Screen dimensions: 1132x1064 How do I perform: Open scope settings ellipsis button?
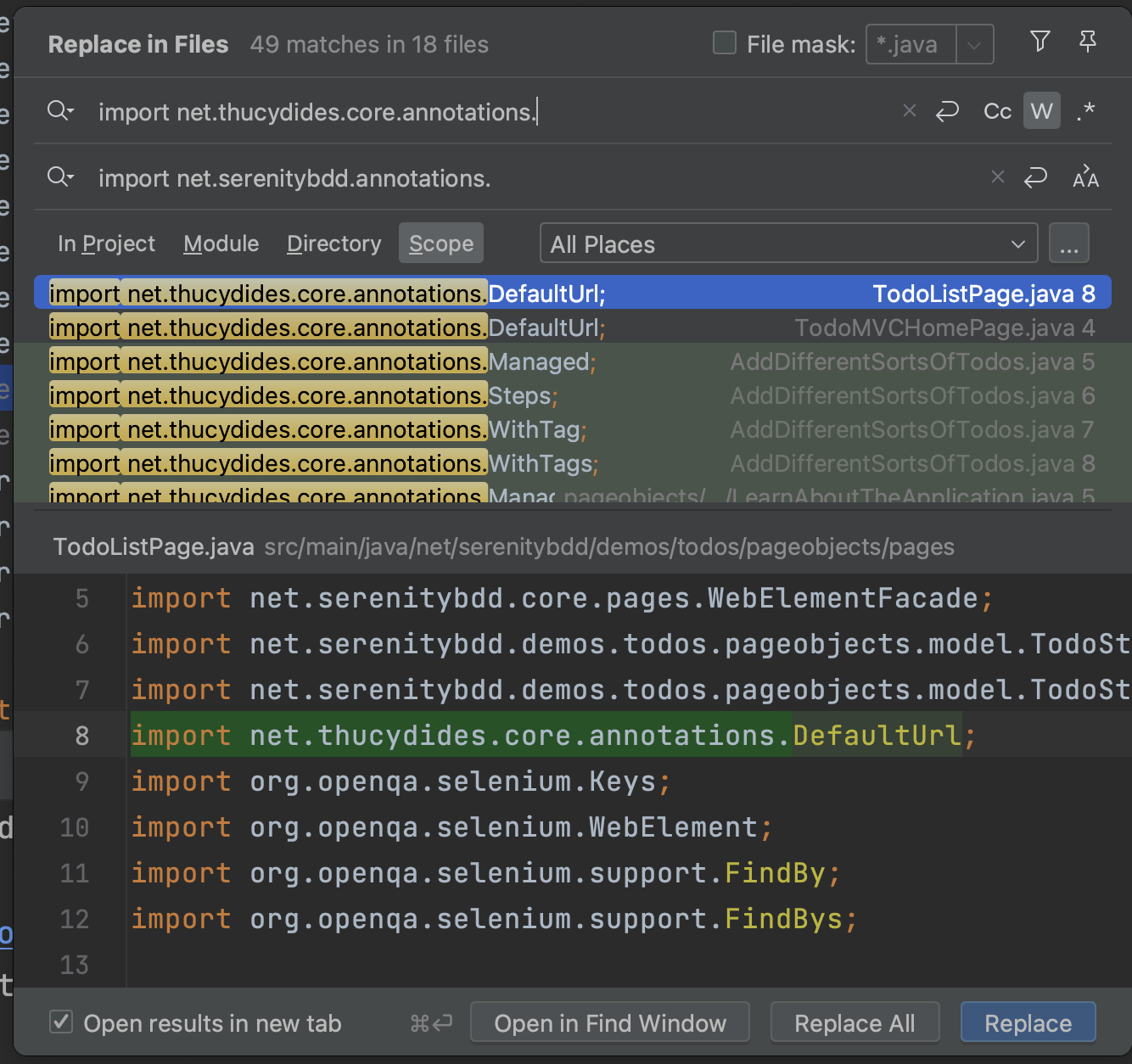[1068, 244]
